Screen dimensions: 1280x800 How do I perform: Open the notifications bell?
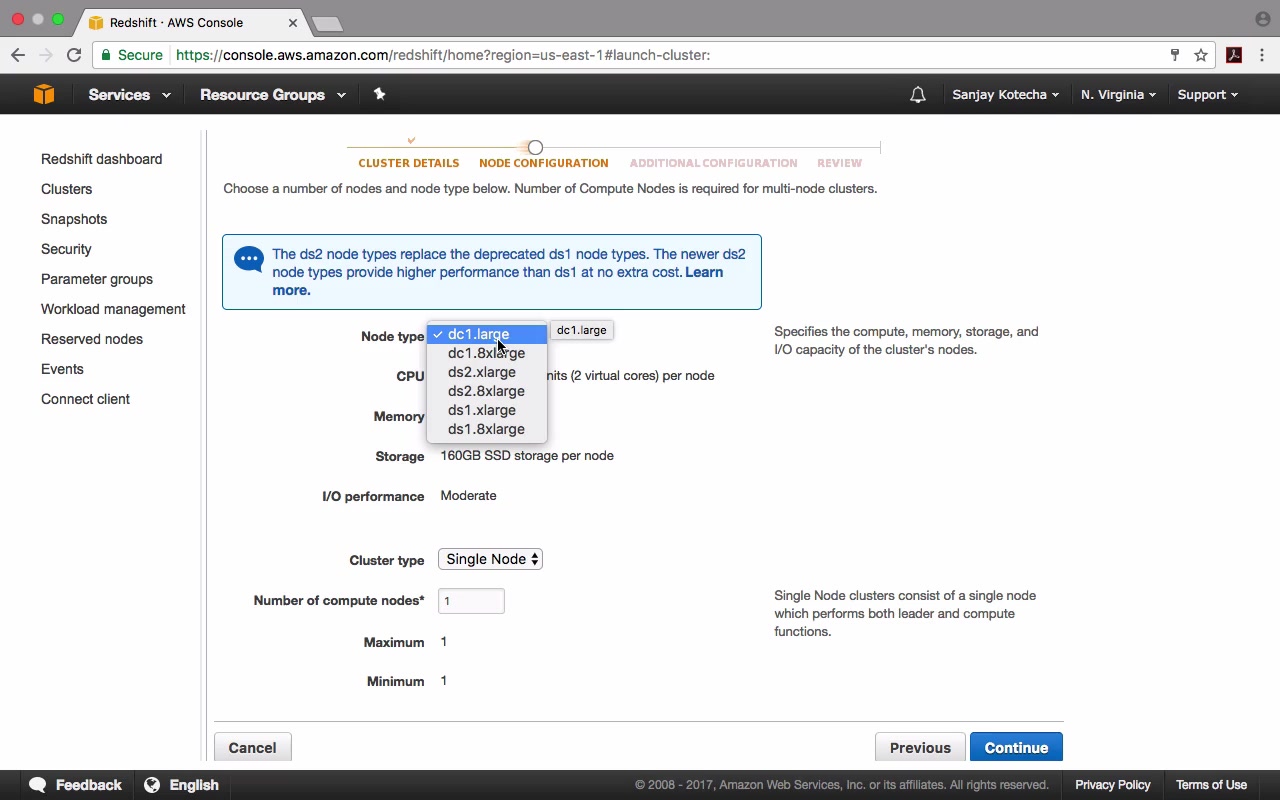(918, 95)
